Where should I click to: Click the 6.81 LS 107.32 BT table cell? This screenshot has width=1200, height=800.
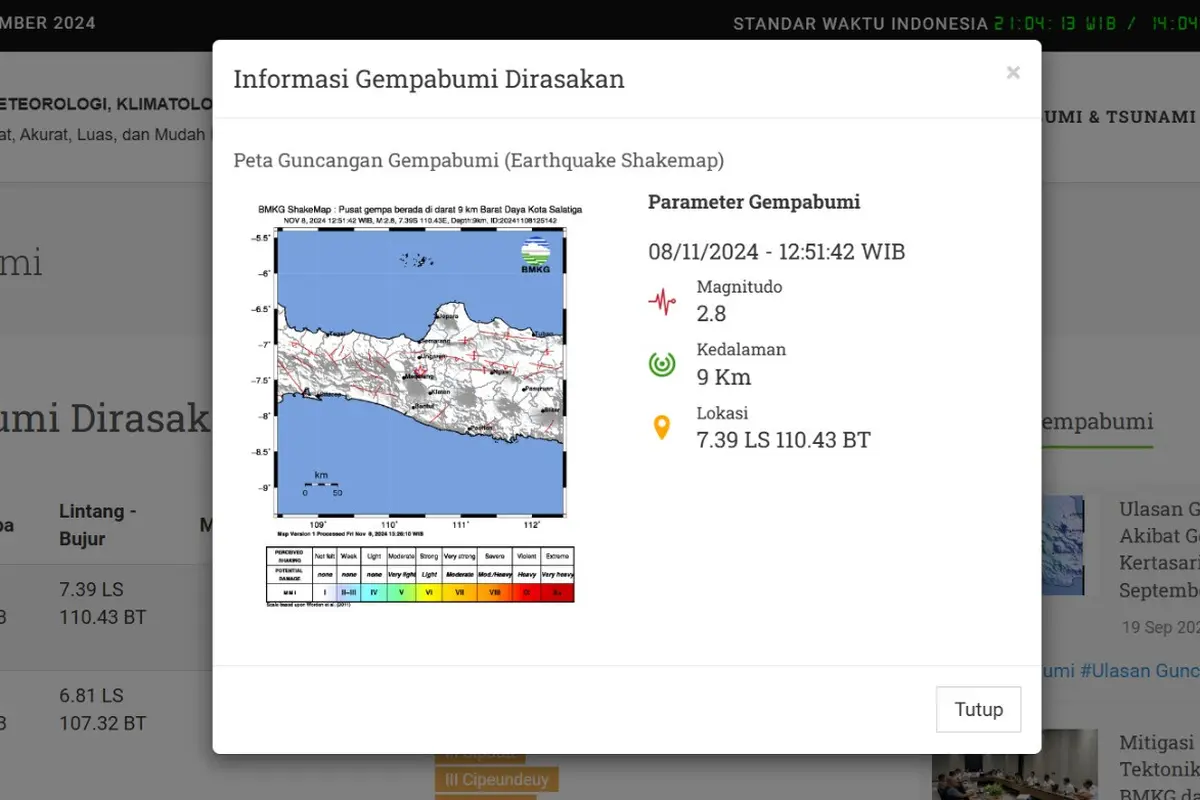click(x=102, y=709)
